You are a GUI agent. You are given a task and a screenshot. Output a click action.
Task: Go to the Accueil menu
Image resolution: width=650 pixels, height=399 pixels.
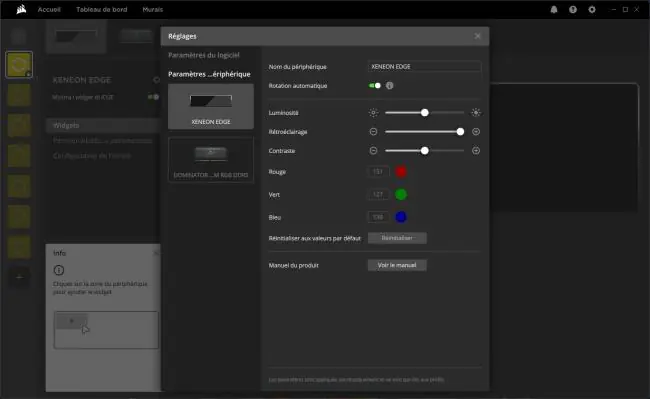tap(49, 9)
